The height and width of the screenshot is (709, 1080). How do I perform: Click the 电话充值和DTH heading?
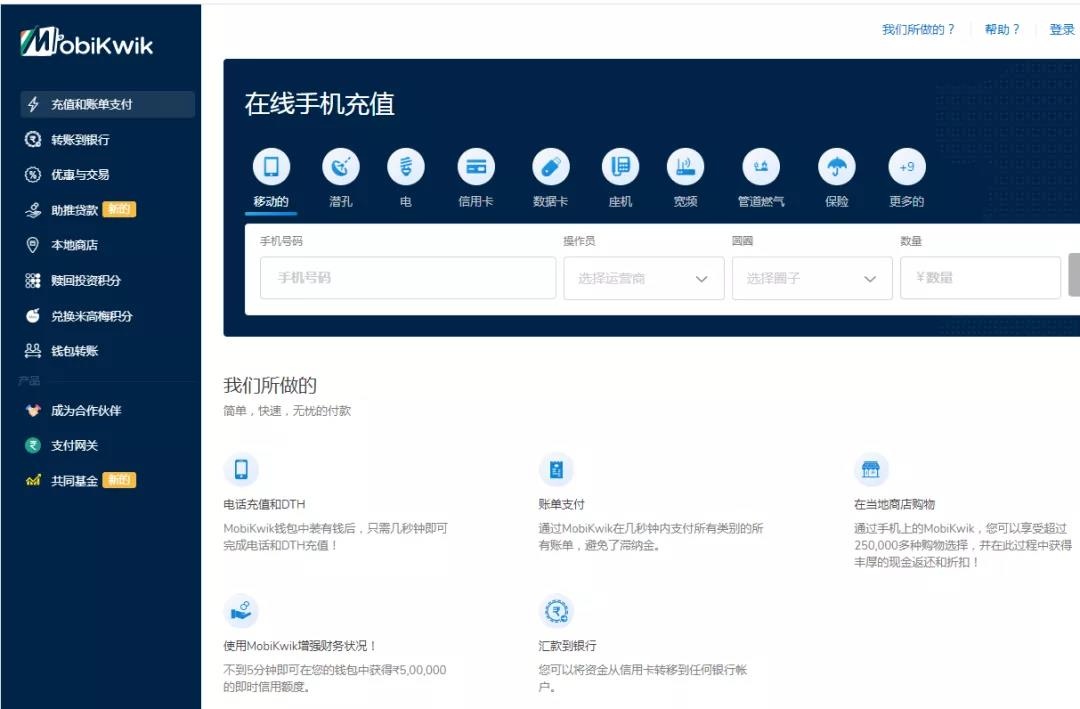264,504
